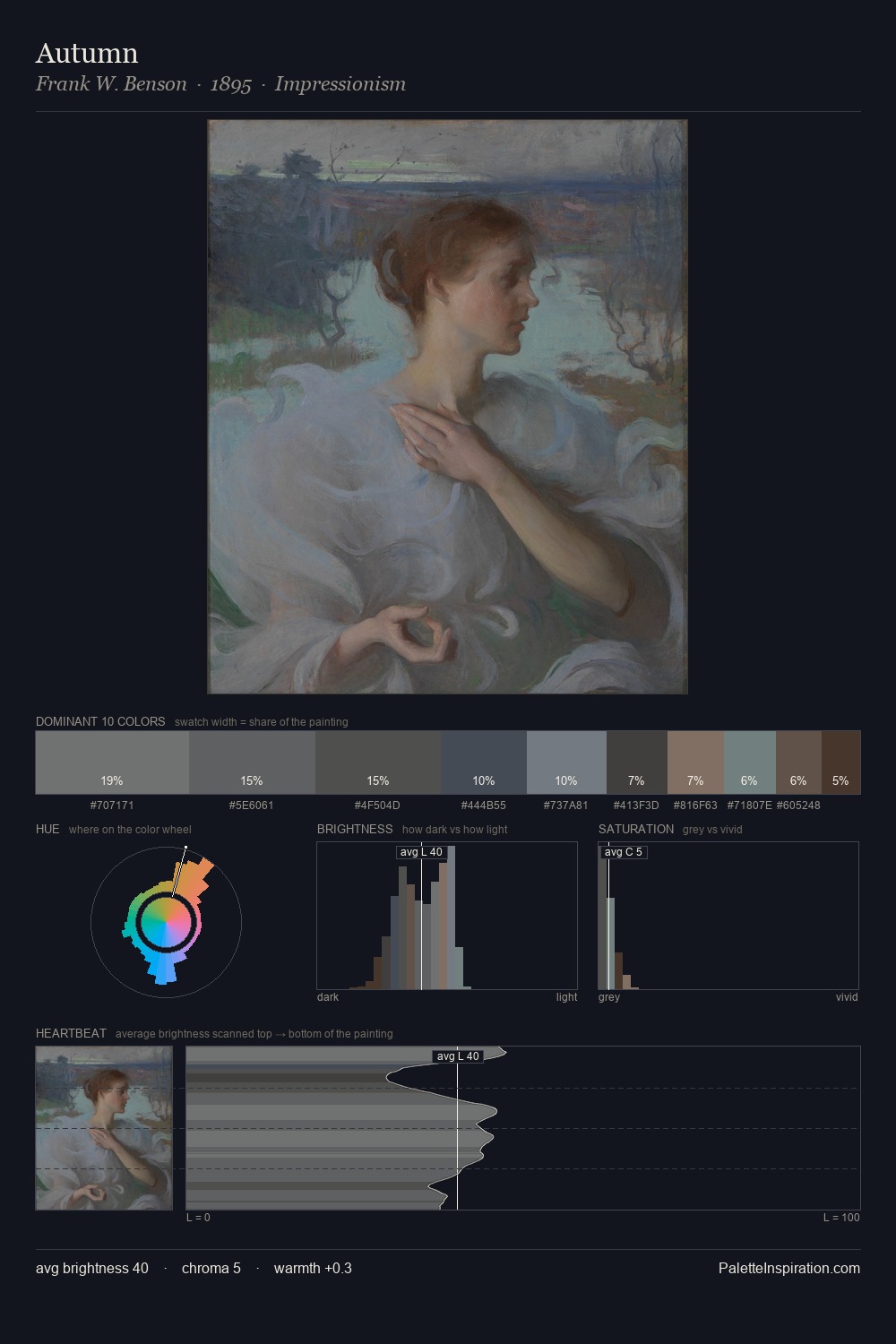Click the 'BRIGHTNESS' section heading

355,829
